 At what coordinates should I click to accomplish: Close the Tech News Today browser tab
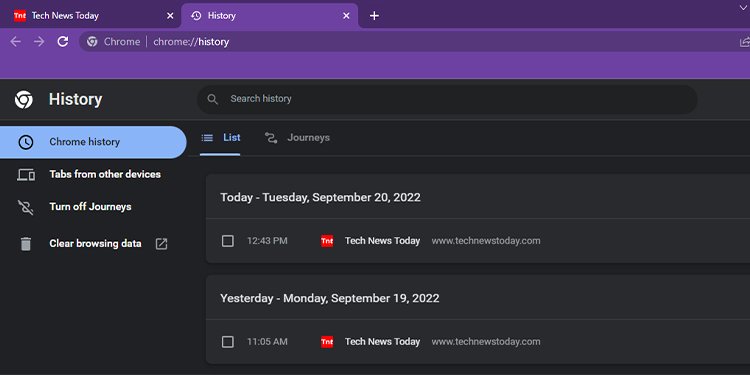[x=170, y=16]
